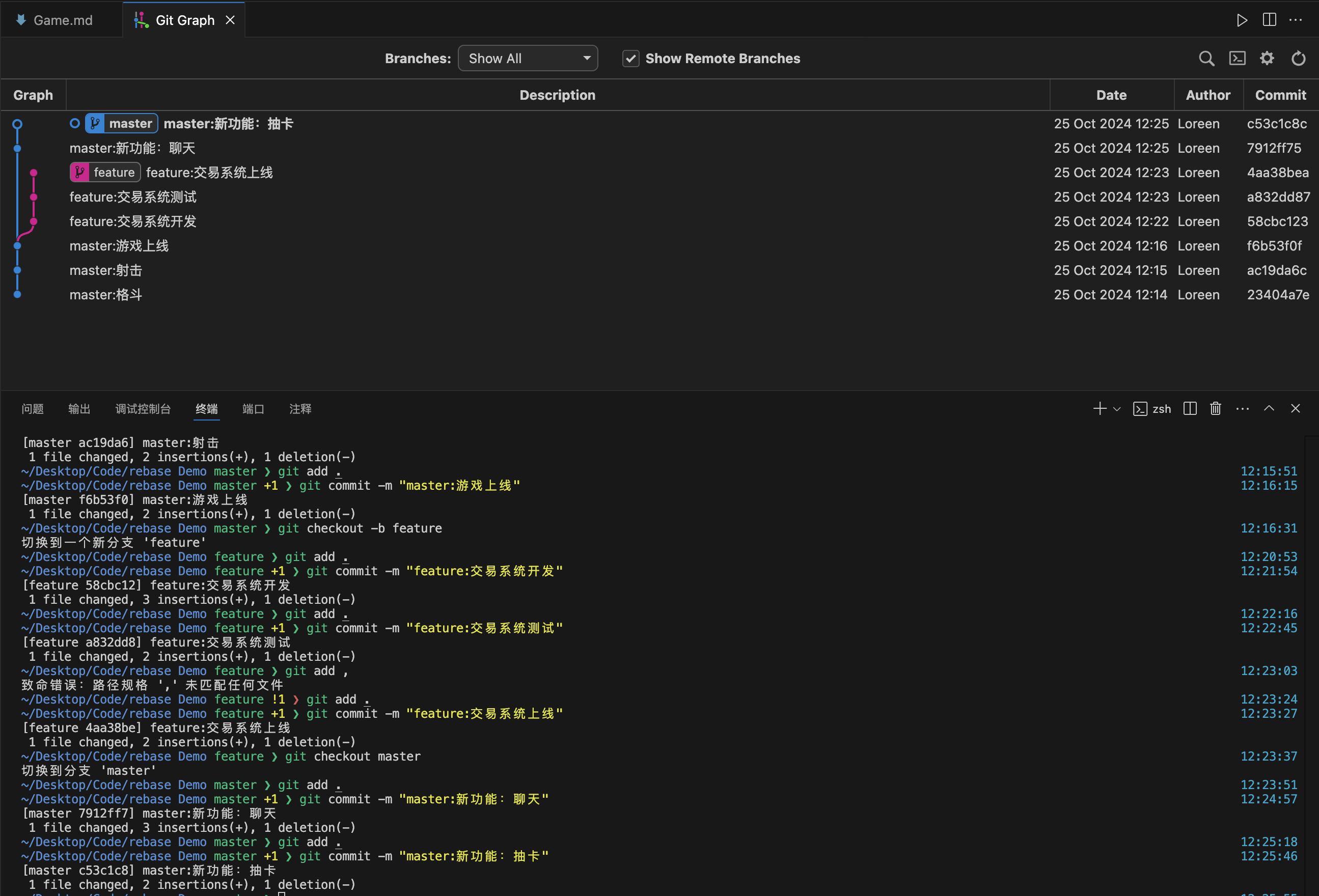
Task: Split the terminal pane
Action: 1190,409
